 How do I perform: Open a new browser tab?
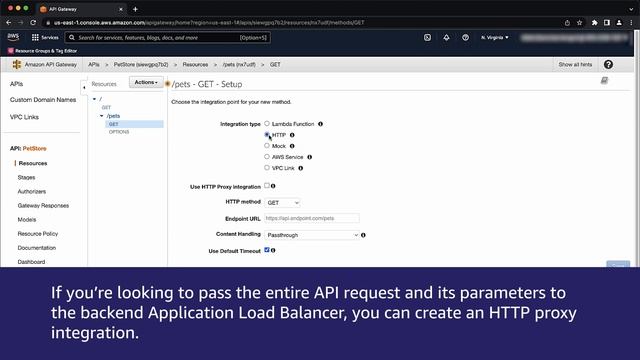tap(135, 9)
